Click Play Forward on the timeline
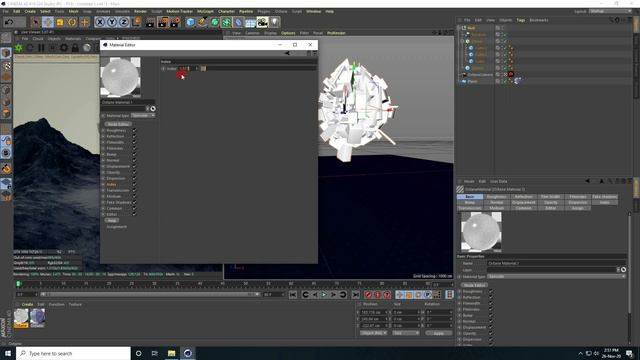Screen dimensions: 640x360 click(324, 294)
